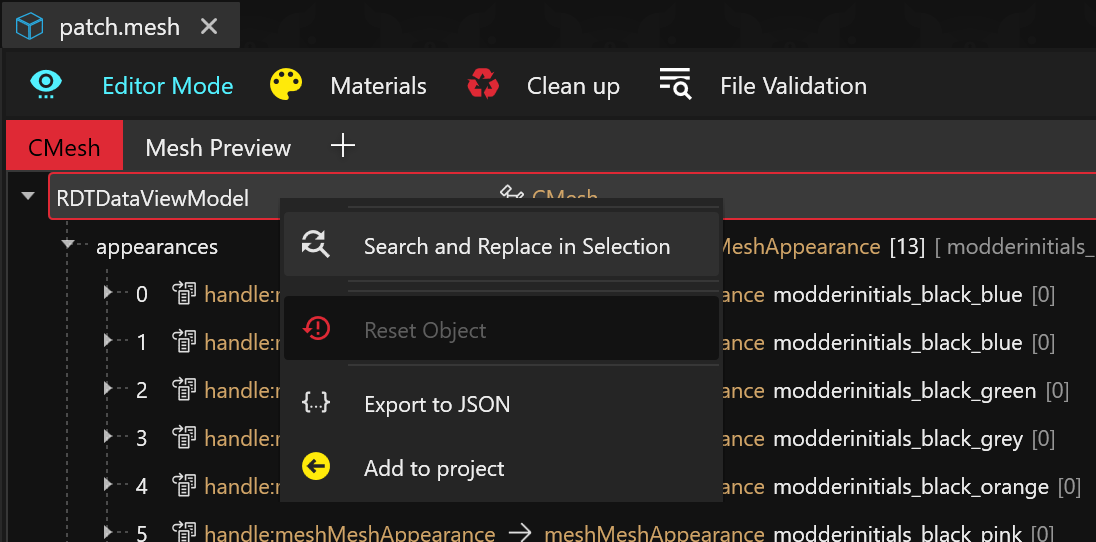The width and height of the screenshot is (1096, 542).
Task: Collapse the appearances tree node
Action: [x=67, y=245]
